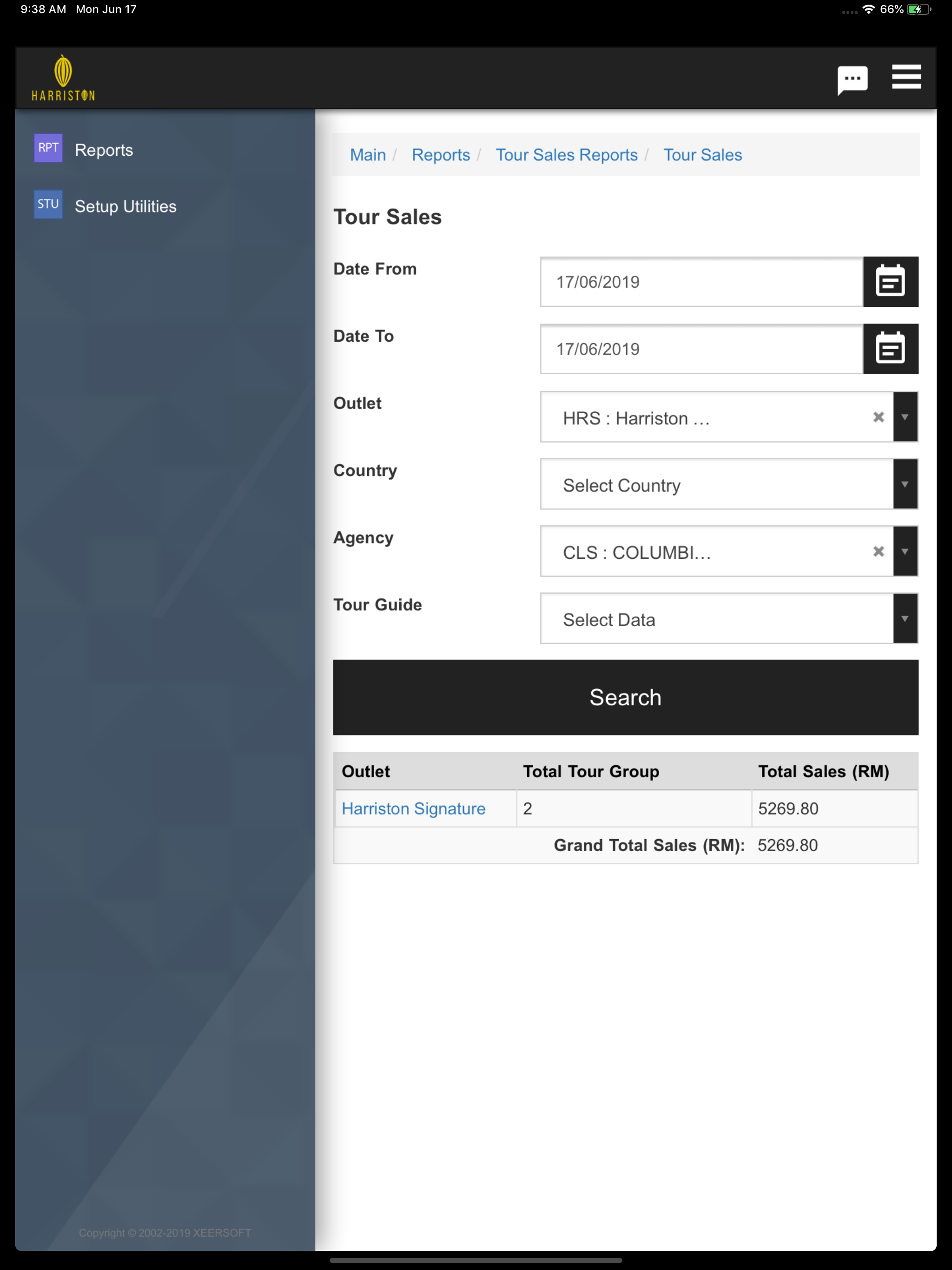Expand the Agency dropdown arrow
This screenshot has height=1270, width=952.
(x=906, y=551)
